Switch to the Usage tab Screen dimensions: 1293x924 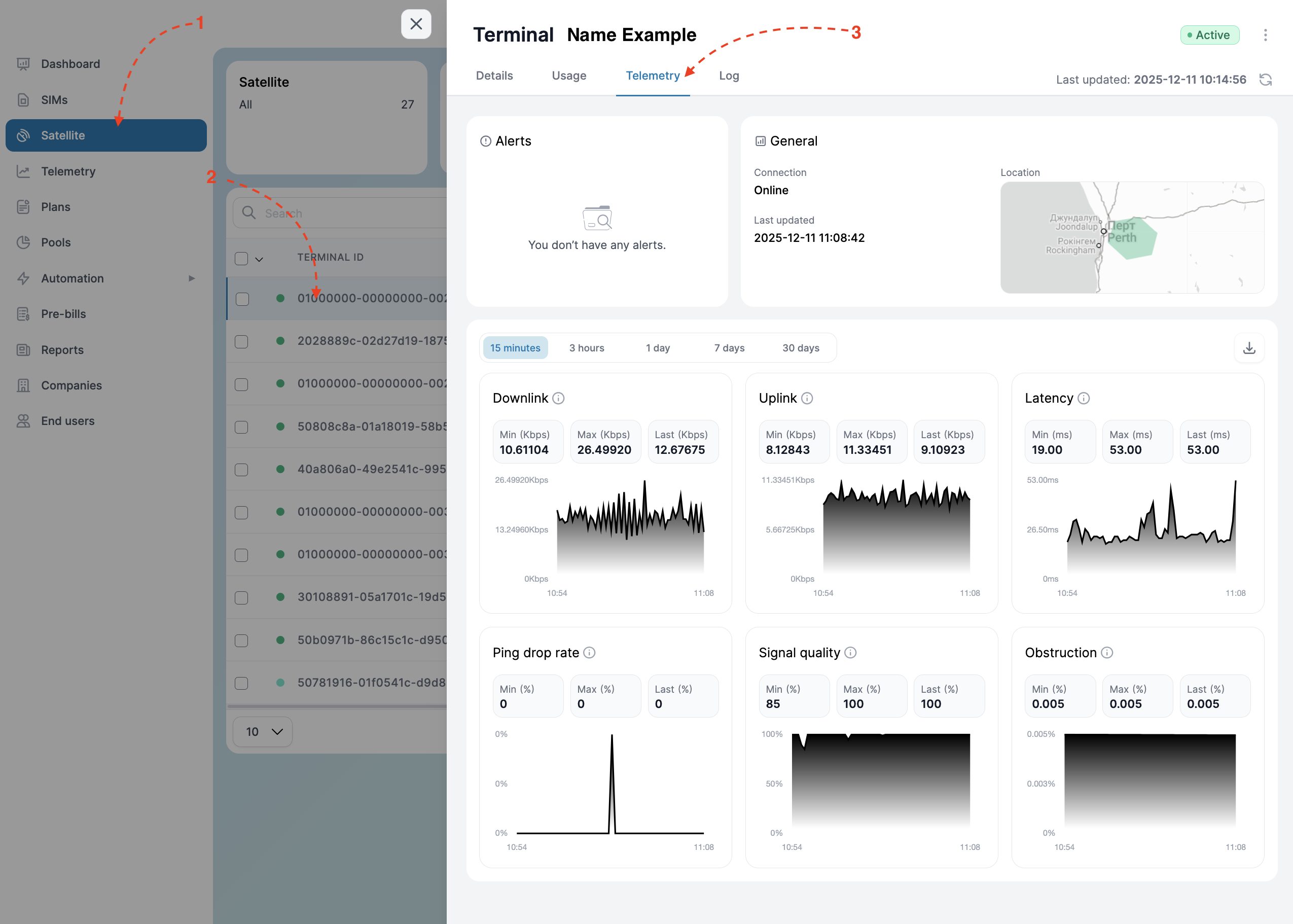point(569,76)
